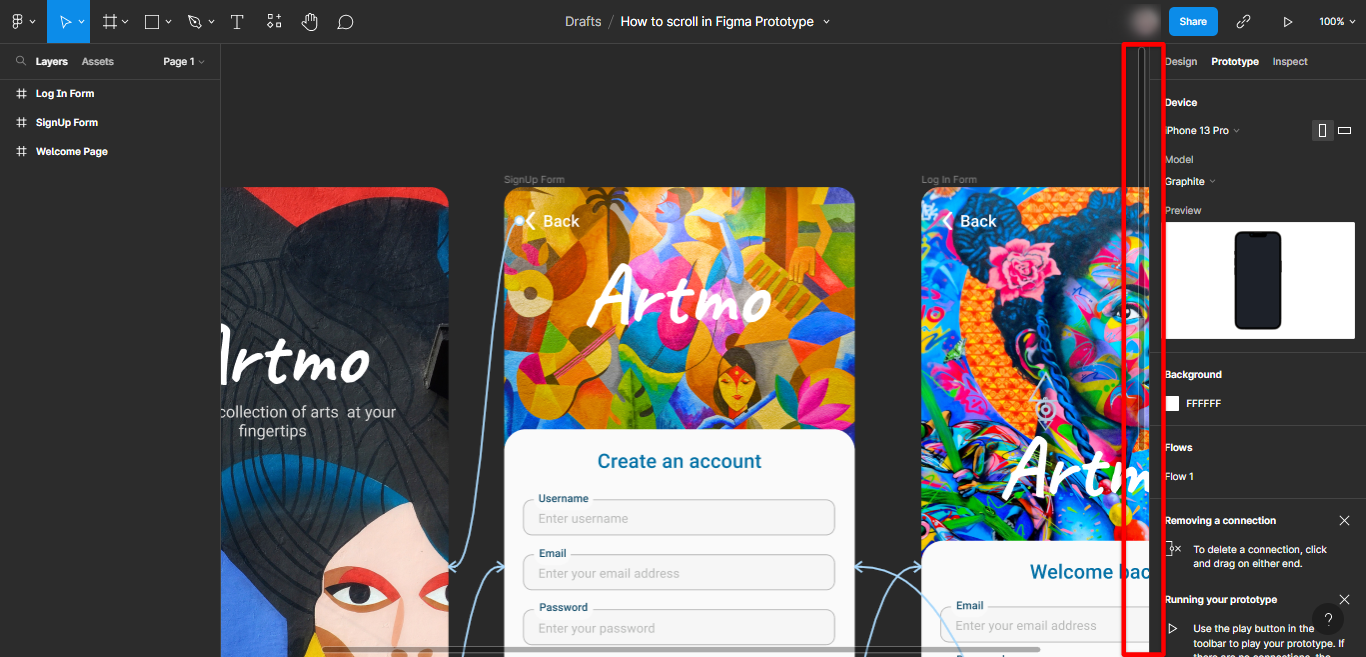Select the Move tool
The width and height of the screenshot is (1366, 657).
click(x=66, y=21)
